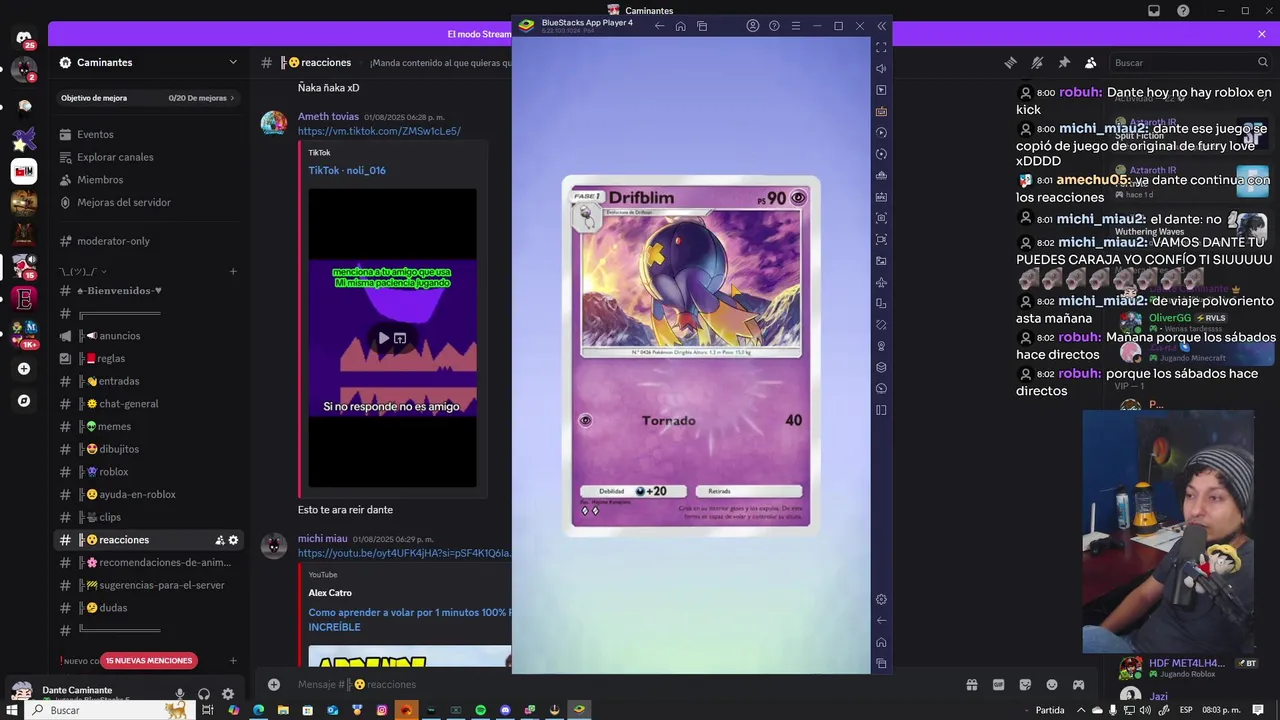The width and height of the screenshot is (1280, 720).
Task: Toggle Discord channel notification bell
Action: 1037,62
